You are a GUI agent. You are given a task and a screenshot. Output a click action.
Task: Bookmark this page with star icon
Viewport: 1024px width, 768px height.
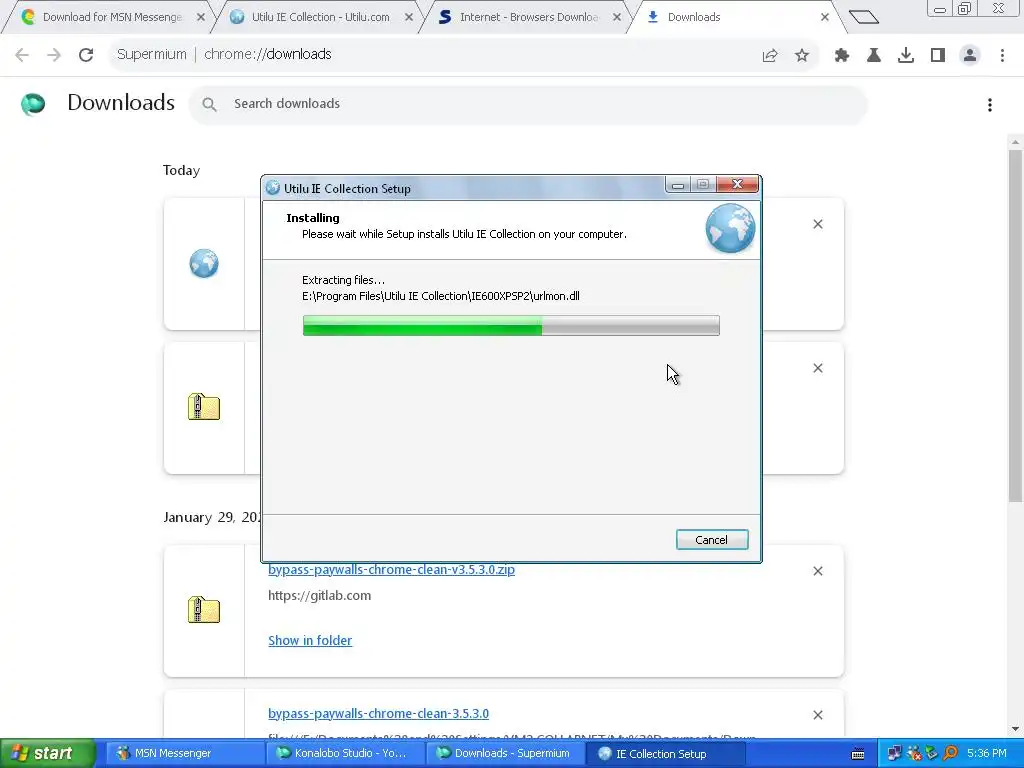click(x=802, y=56)
